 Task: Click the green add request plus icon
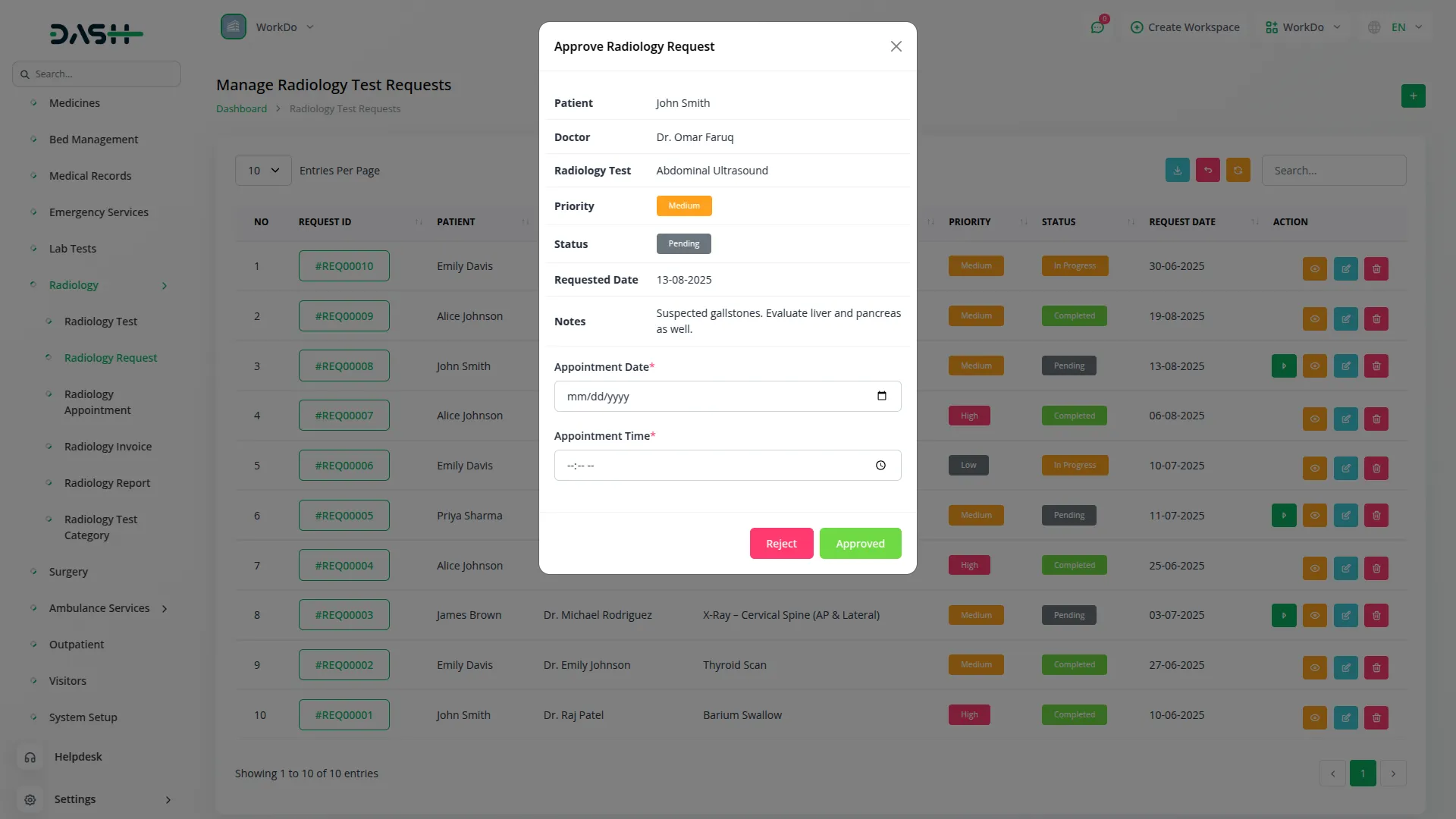coord(1413,96)
